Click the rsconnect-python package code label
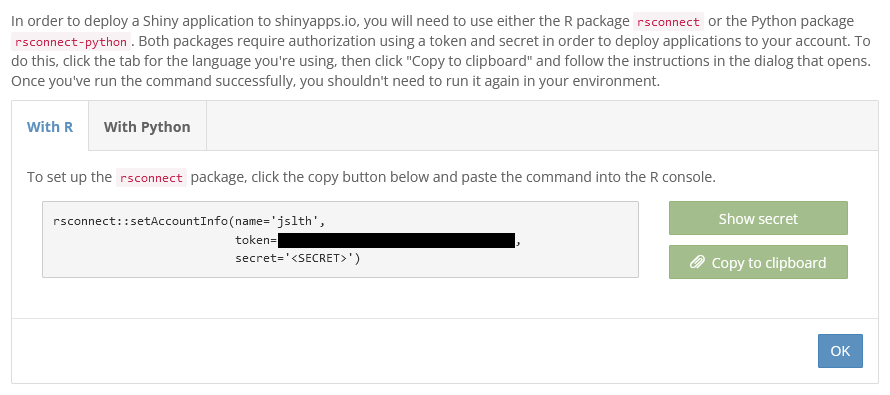The width and height of the screenshot is (890, 395). [71, 42]
